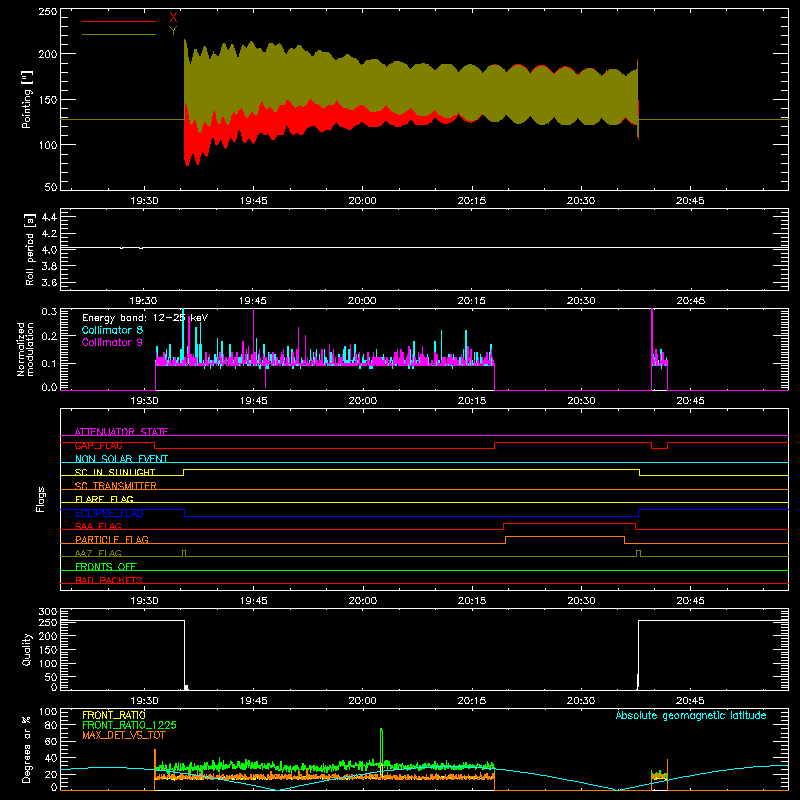This screenshot has height=800, width=800.
Task: Select the NON_SOLAR_EVENT flag label
Action: (121, 459)
